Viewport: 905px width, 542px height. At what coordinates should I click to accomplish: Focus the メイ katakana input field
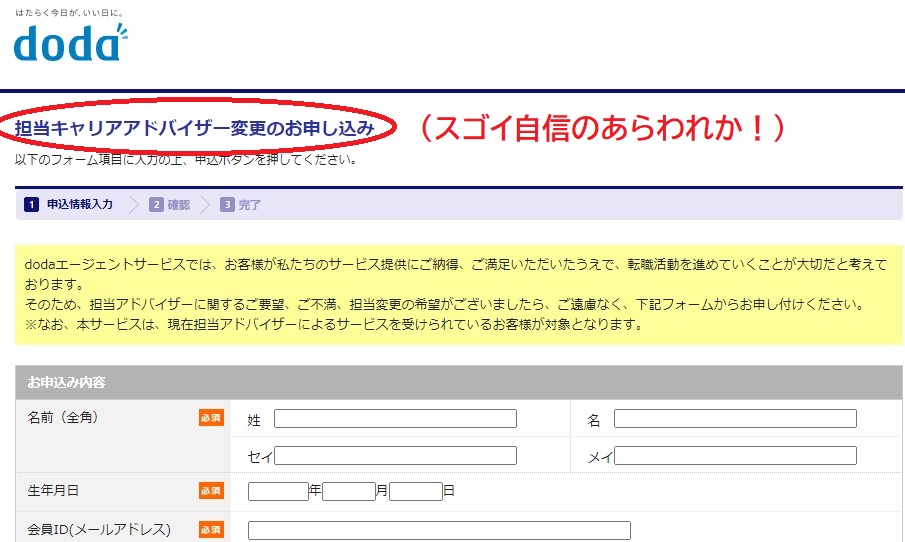pyautogui.click(x=735, y=455)
